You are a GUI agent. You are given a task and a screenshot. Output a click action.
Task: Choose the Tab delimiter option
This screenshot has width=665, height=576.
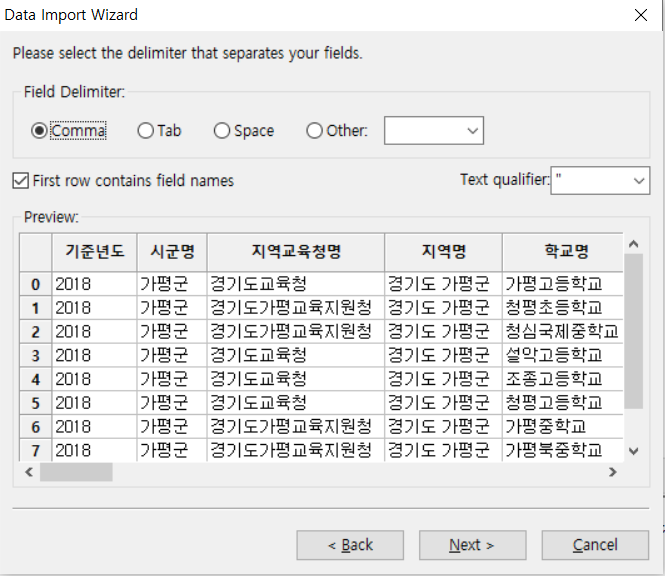(x=159, y=130)
